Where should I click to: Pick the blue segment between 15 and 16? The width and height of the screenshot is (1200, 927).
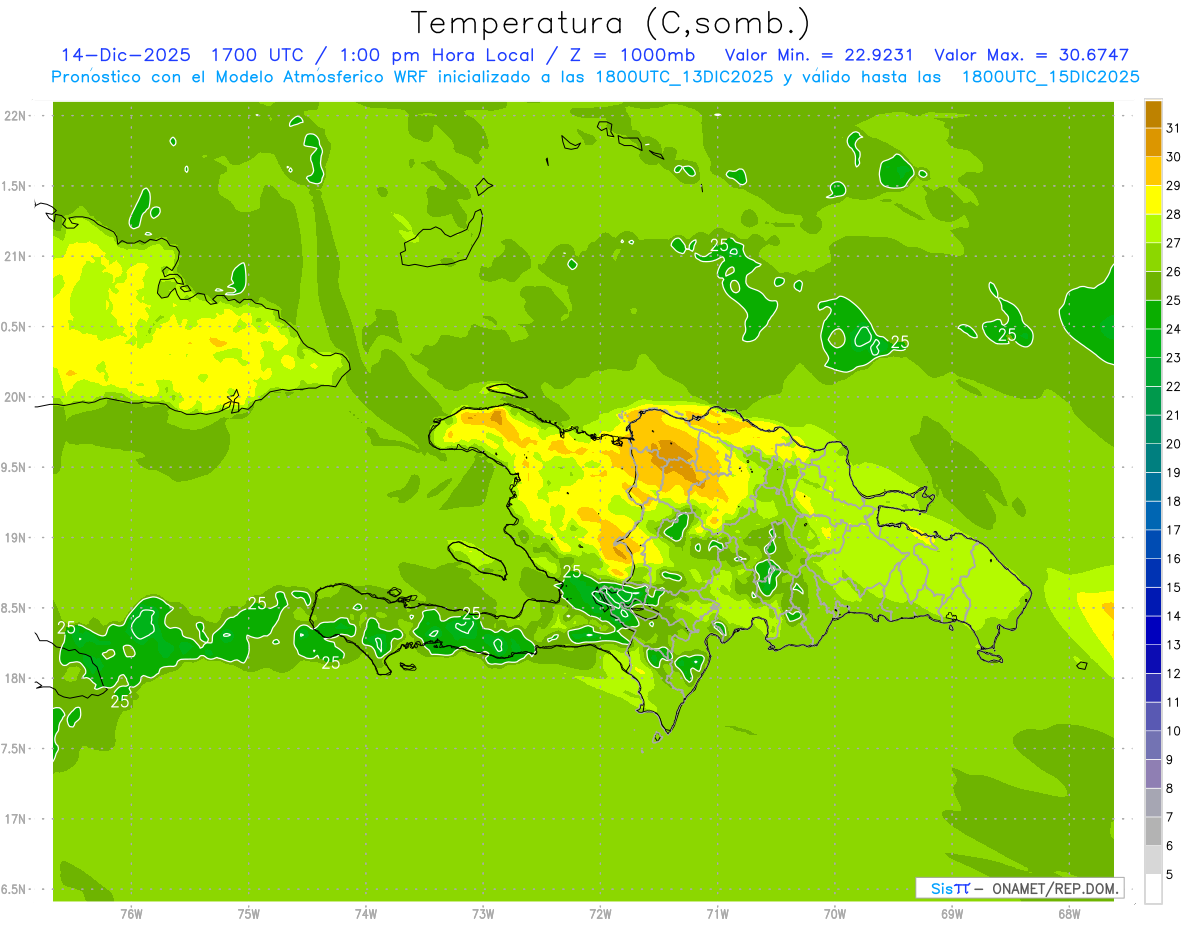1153,573
